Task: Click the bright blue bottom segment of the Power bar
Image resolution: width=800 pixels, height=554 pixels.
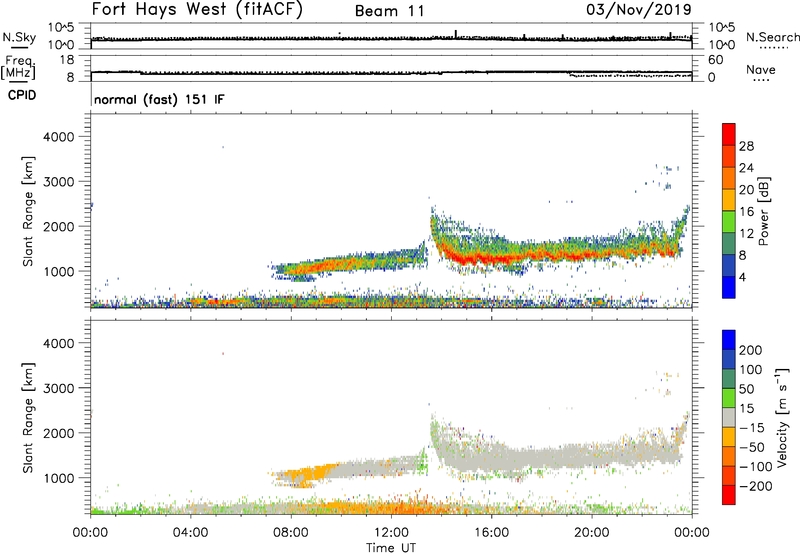Action: click(729, 287)
